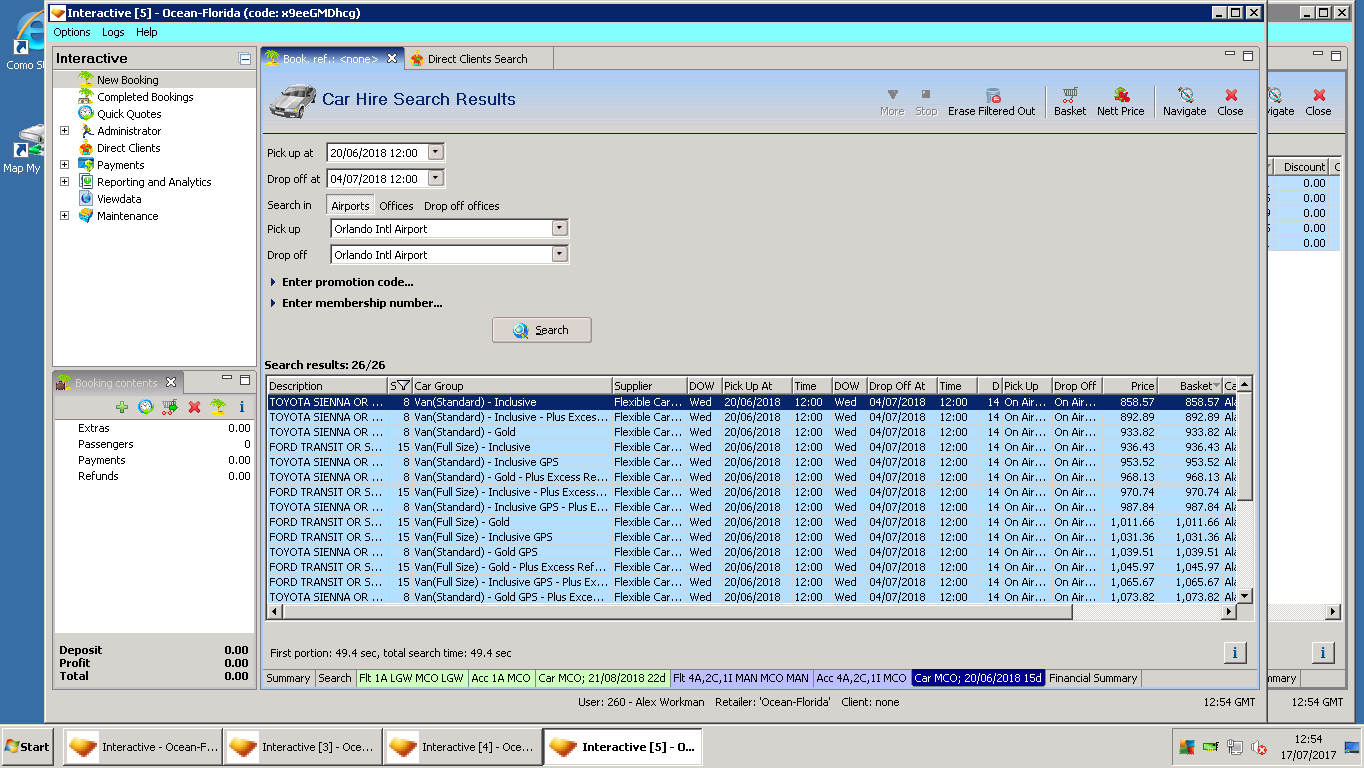The image size is (1364, 768).
Task: Click the greyed Stop icon
Action: (926, 95)
